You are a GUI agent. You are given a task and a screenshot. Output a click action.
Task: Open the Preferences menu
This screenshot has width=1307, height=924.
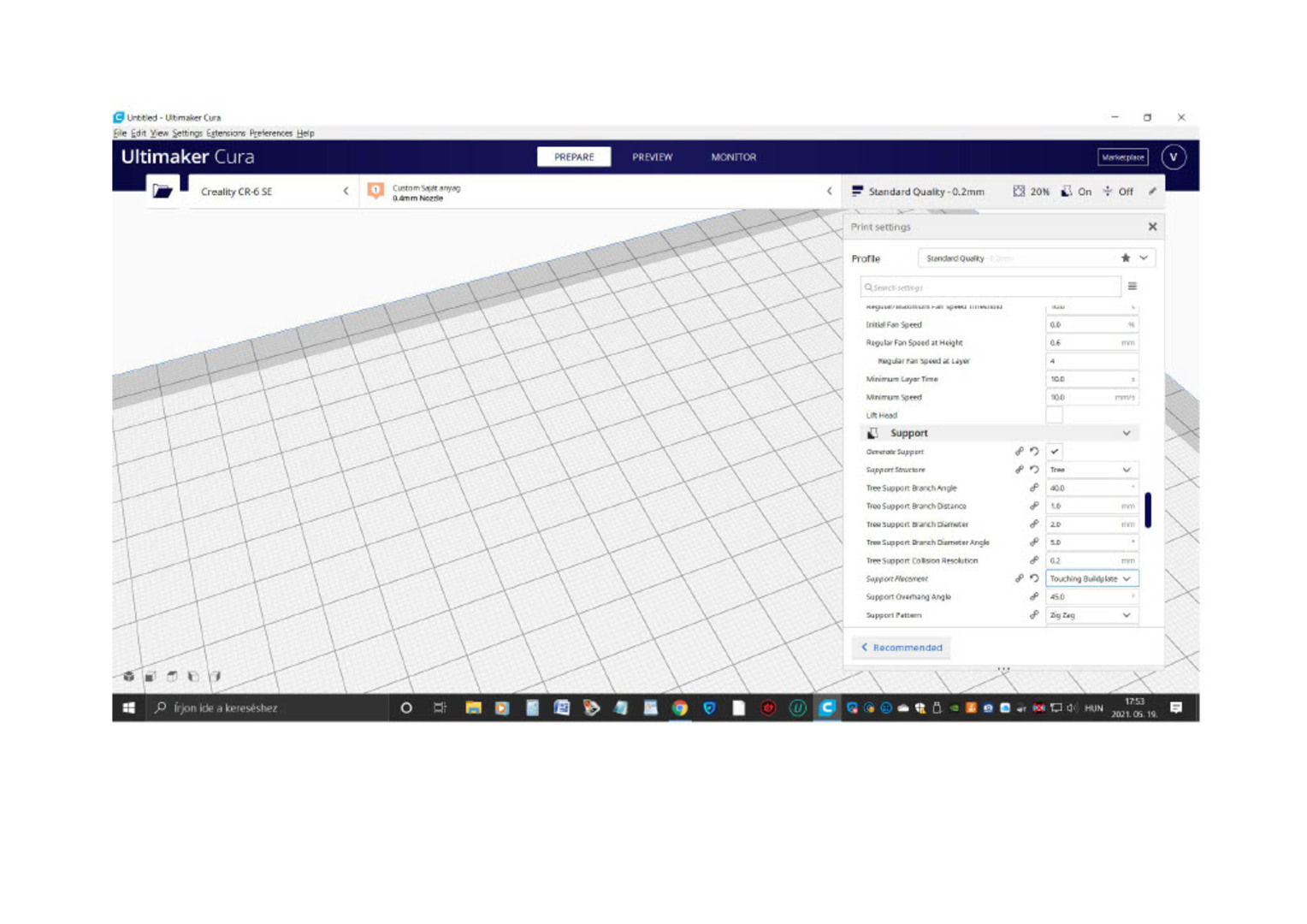coord(271,133)
